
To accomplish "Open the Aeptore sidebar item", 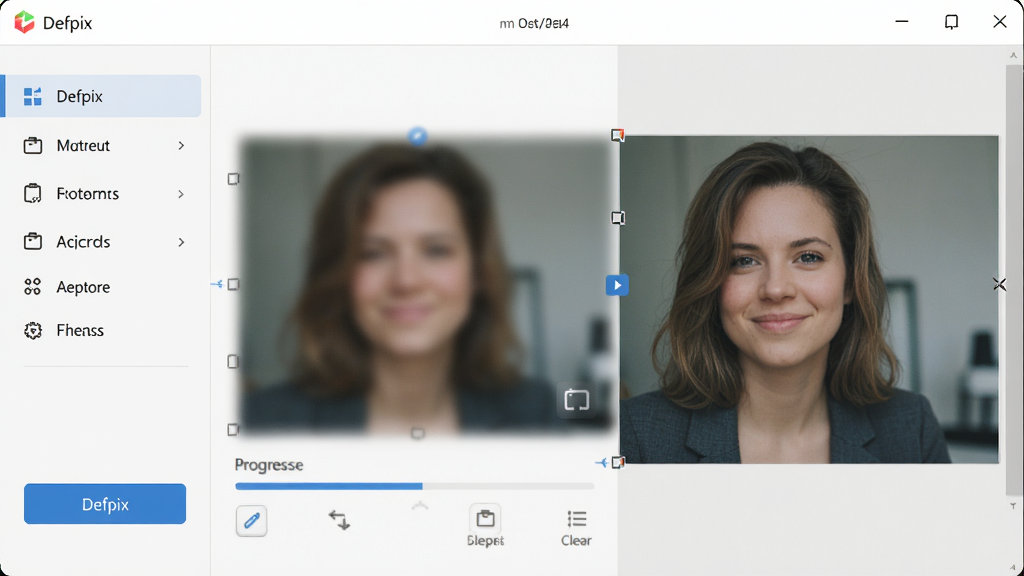I will click(67, 287).
